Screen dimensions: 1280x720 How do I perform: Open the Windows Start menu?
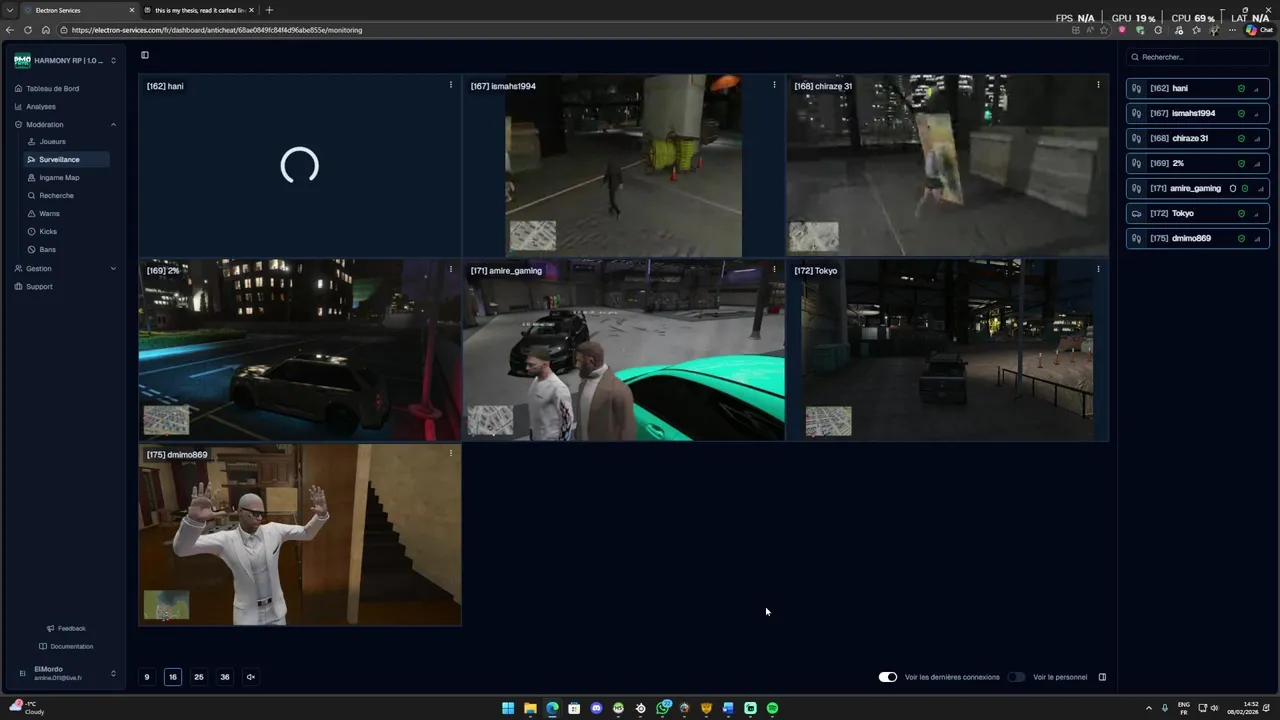tap(508, 708)
